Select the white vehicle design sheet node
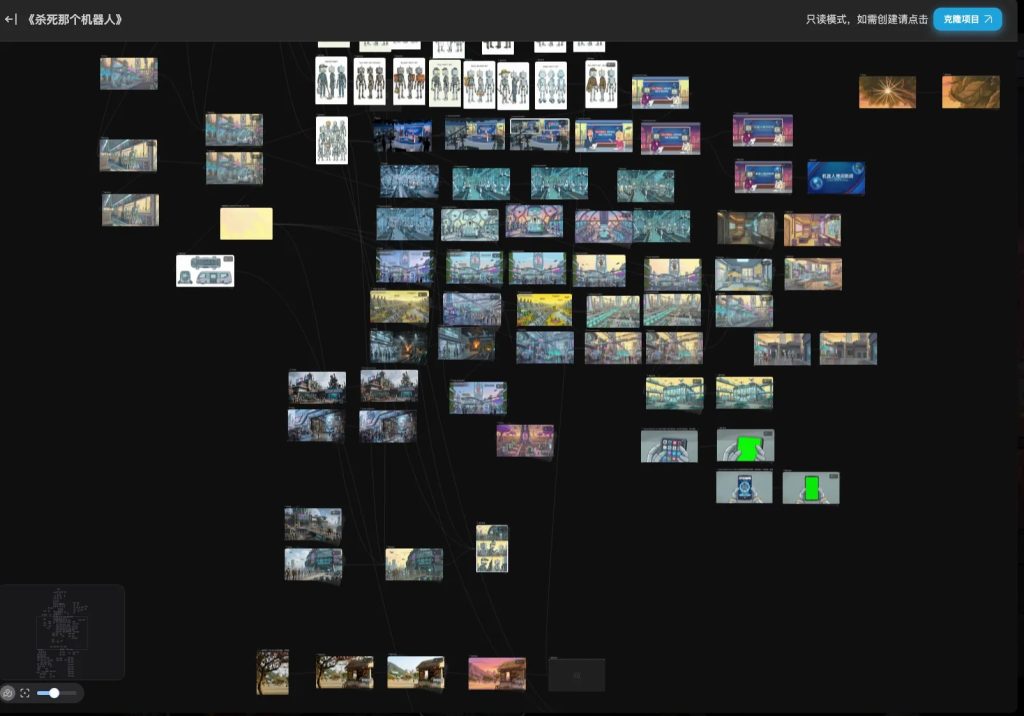 pos(205,271)
